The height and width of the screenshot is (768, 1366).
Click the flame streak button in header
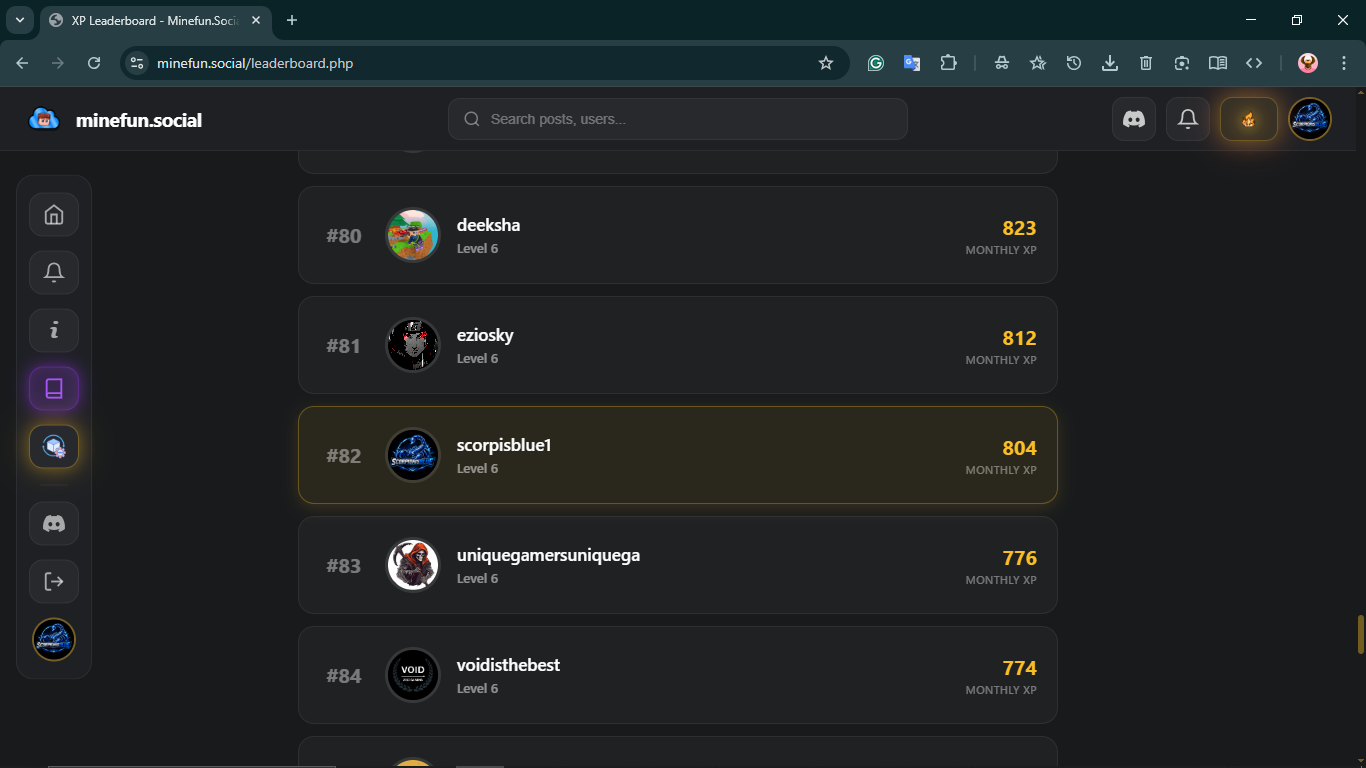[x=1248, y=119]
